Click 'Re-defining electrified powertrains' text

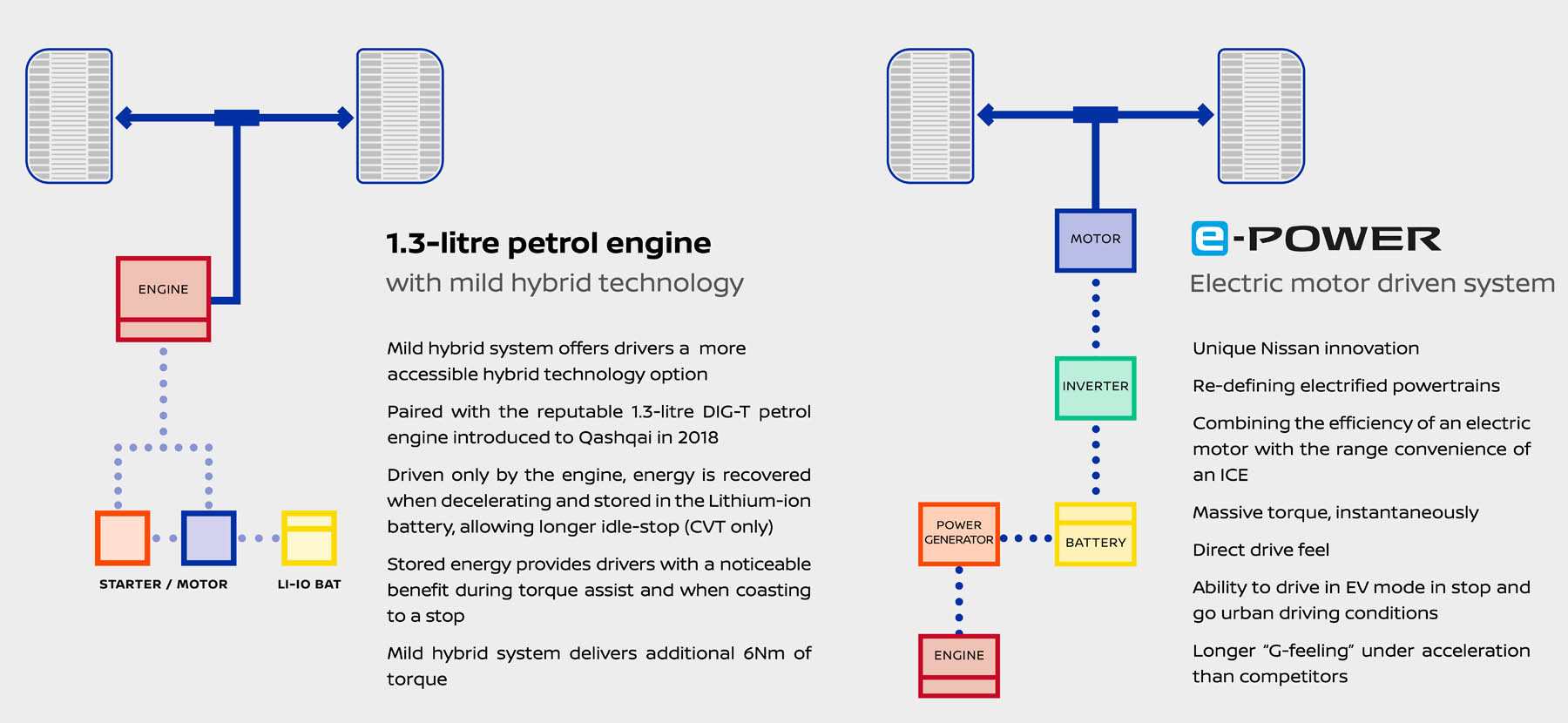[1346, 386]
